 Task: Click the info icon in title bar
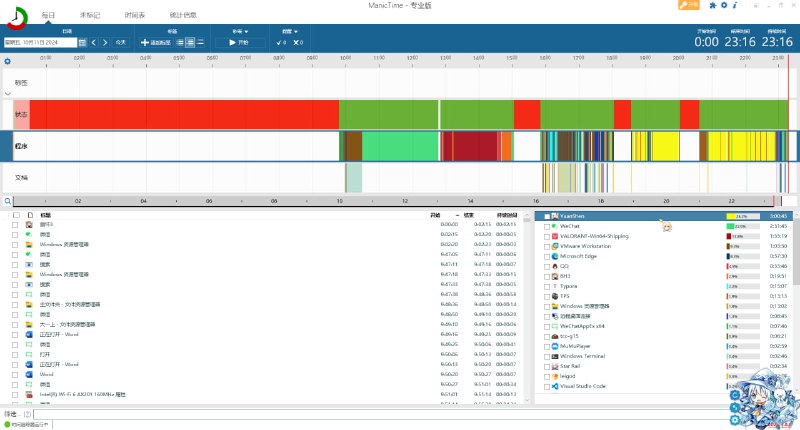coord(734,5)
